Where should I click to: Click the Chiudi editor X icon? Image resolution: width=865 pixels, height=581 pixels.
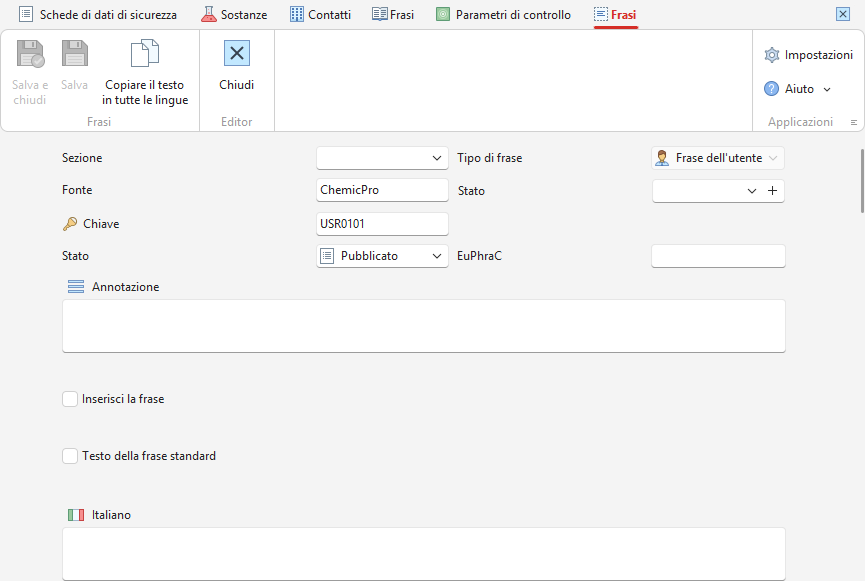pos(237,54)
